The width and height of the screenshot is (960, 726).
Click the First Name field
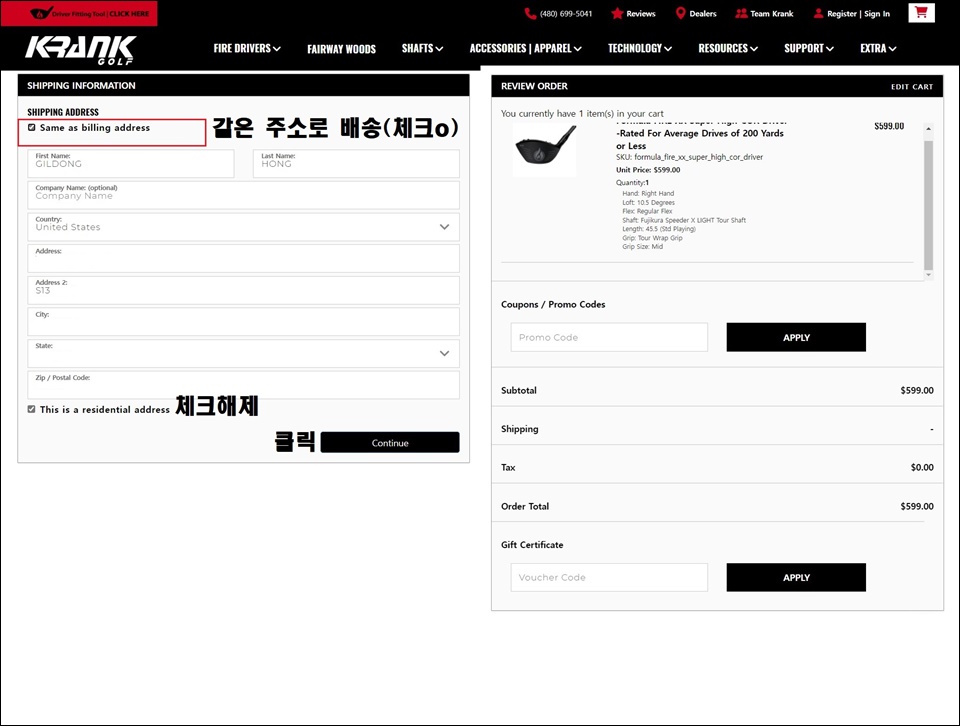click(130, 163)
